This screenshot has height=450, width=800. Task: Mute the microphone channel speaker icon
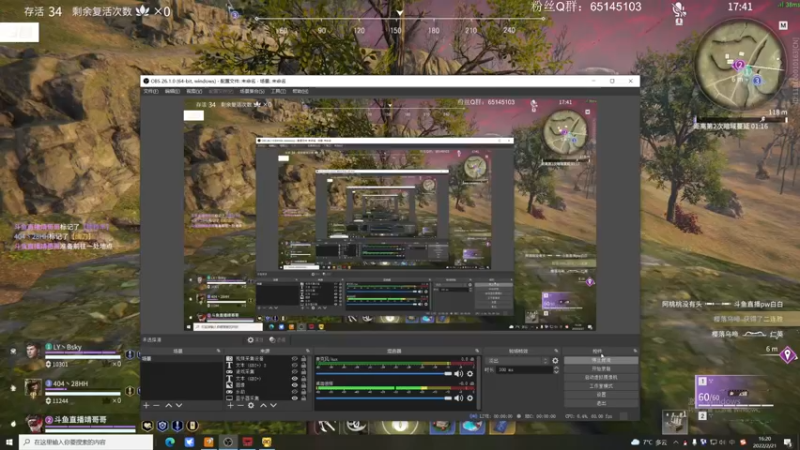click(x=459, y=374)
